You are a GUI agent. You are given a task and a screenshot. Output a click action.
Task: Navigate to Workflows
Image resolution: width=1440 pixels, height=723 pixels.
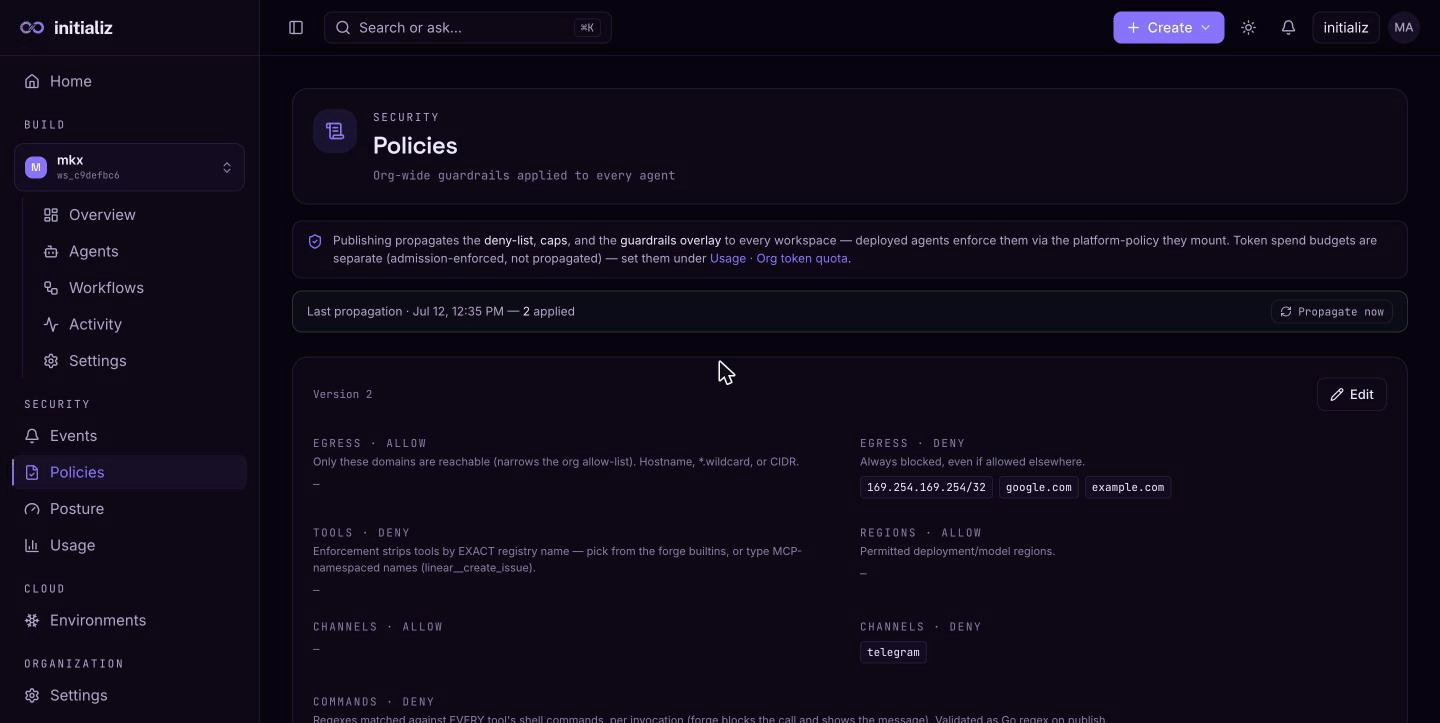coord(140,288)
